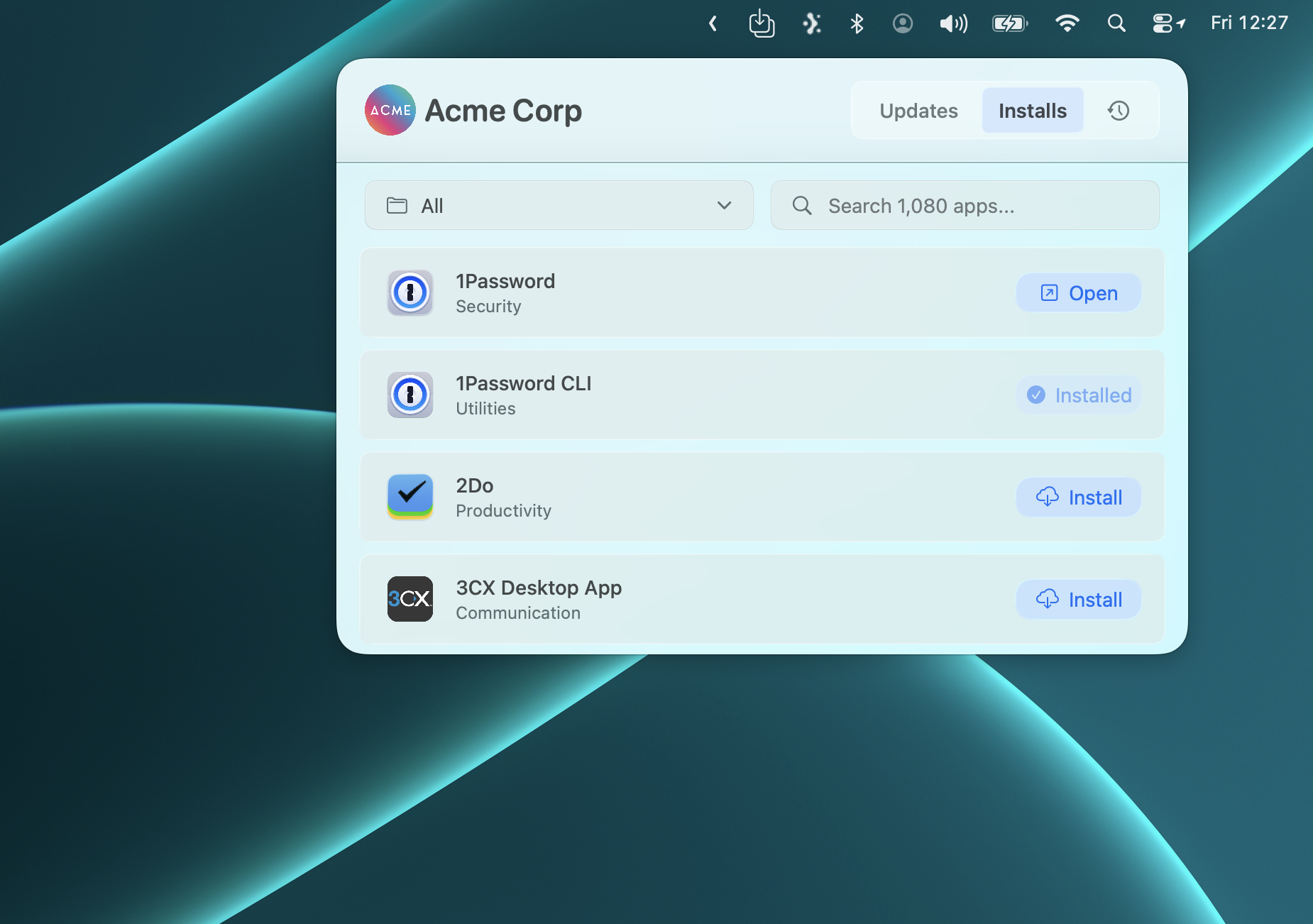
Task: Click the Fri 12:27 clock in menu bar
Action: [x=1249, y=23]
